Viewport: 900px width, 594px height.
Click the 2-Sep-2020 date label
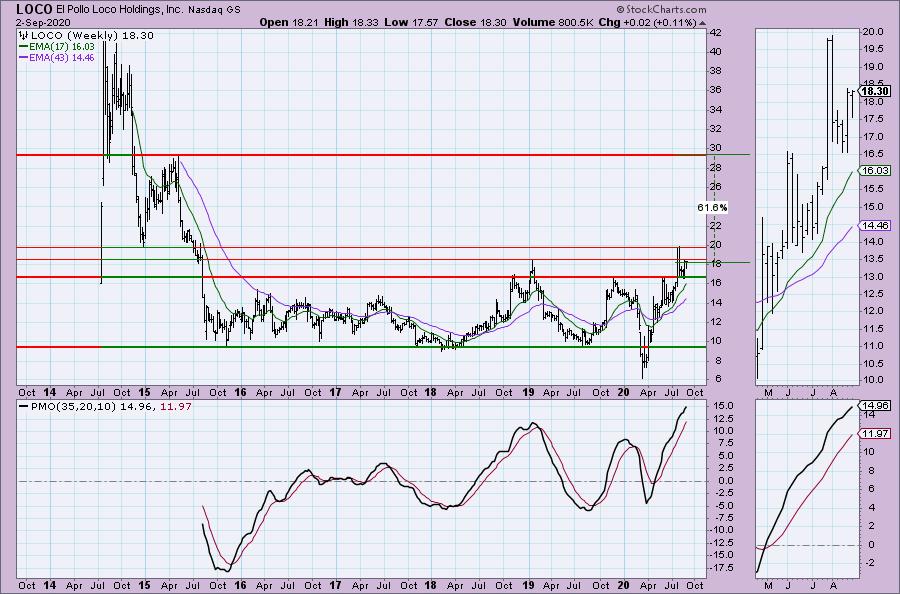pos(43,23)
